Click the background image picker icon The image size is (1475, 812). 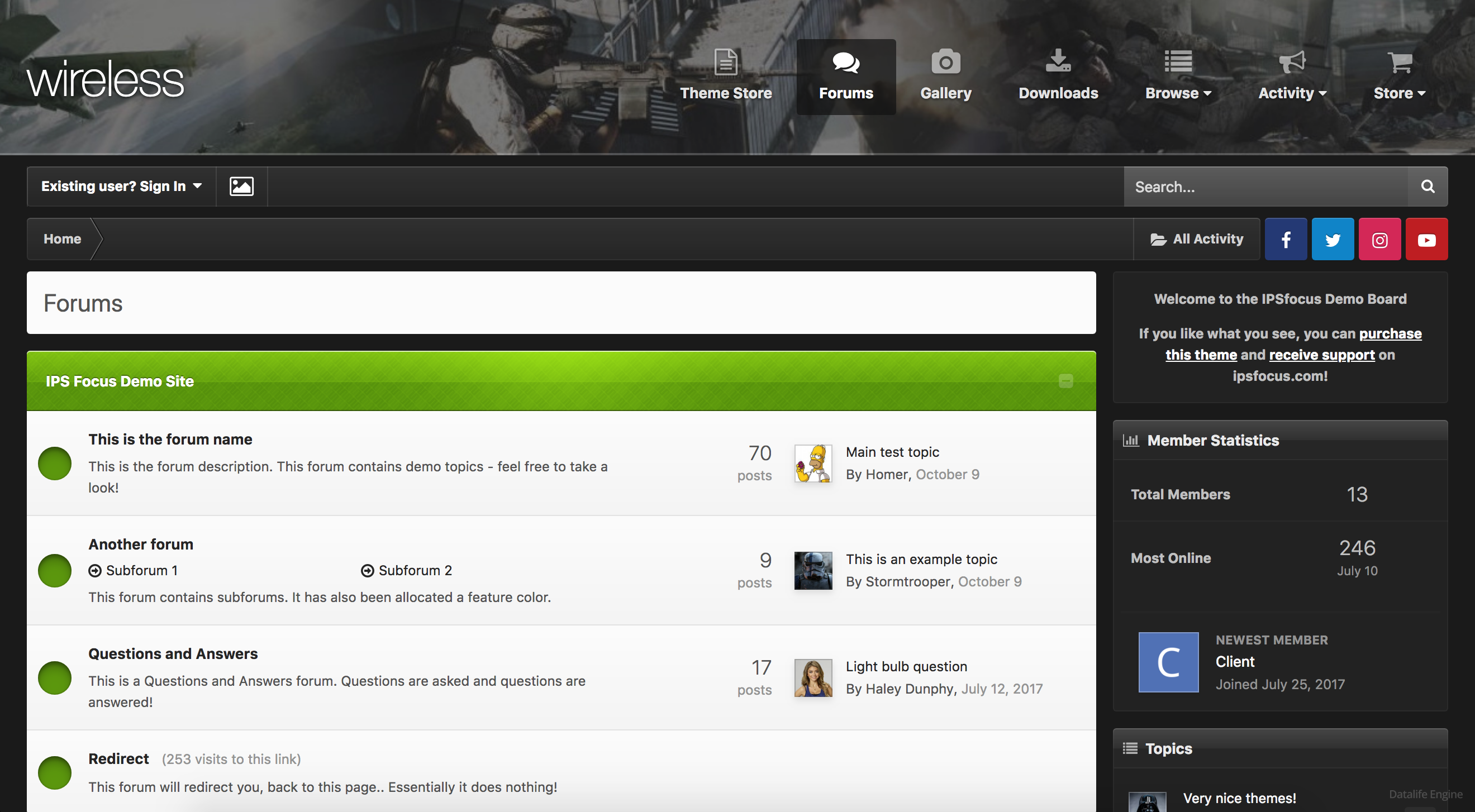click(x=241, y=187)
